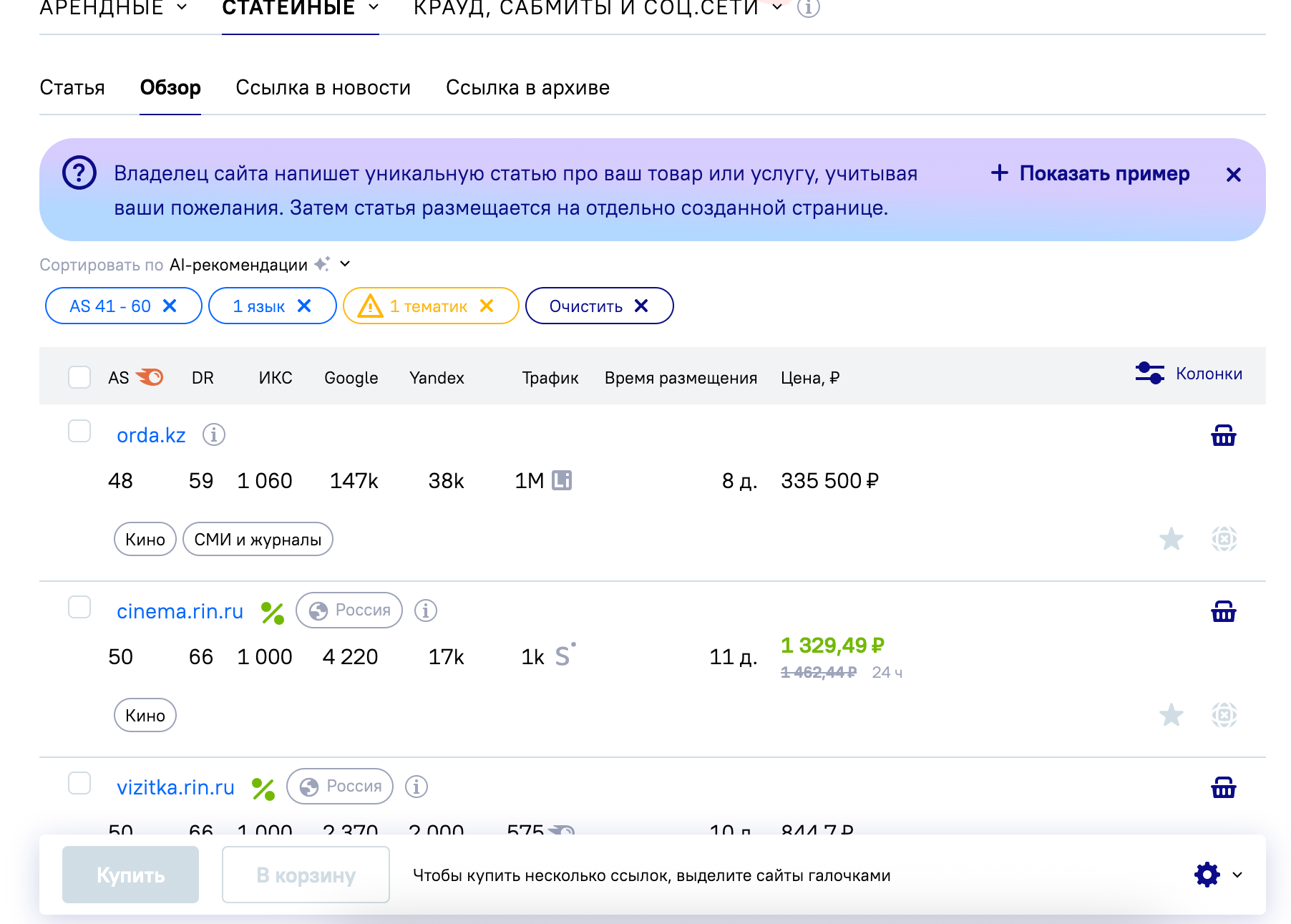This screenshot has width=1291, height=924.
Task: Switch to Ссылка в новости tab
Action: (x=323, y=88)
